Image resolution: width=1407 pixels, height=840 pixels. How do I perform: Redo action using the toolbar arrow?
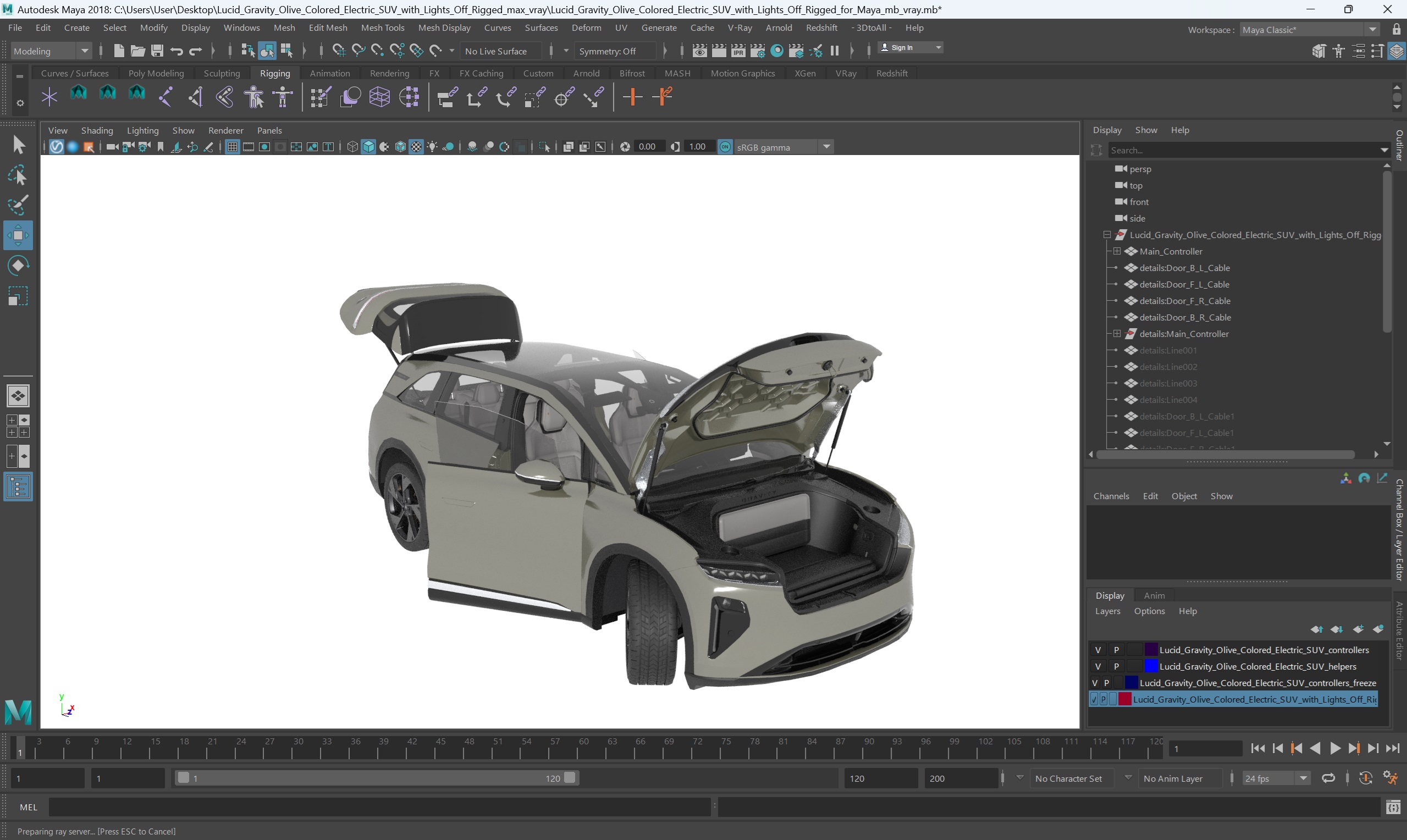pos(195,51)
